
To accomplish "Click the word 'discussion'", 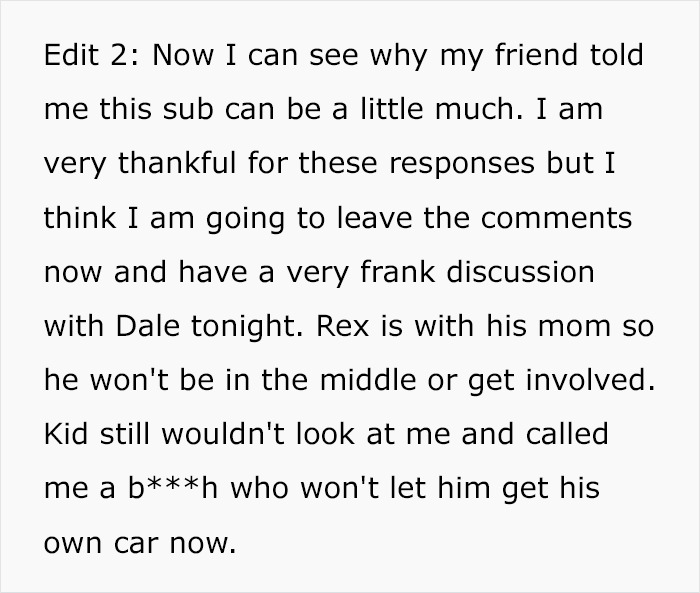I will click(x=520, y=271).
